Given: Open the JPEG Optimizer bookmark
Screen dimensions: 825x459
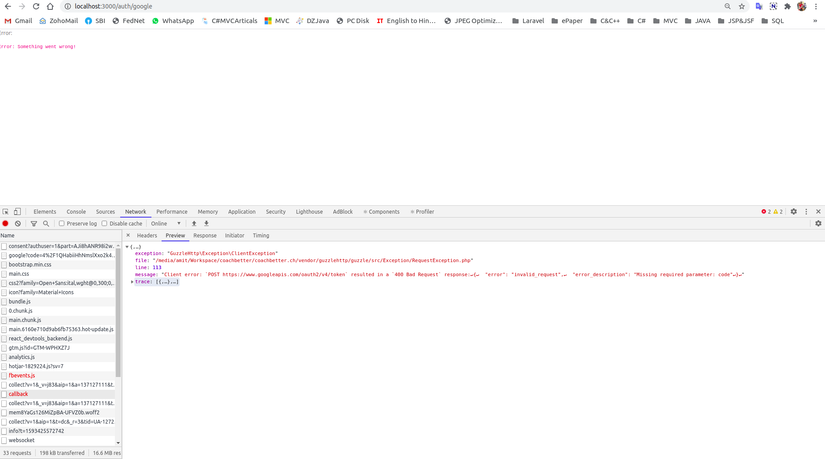Looking at the screenshot, I should 474,21.
